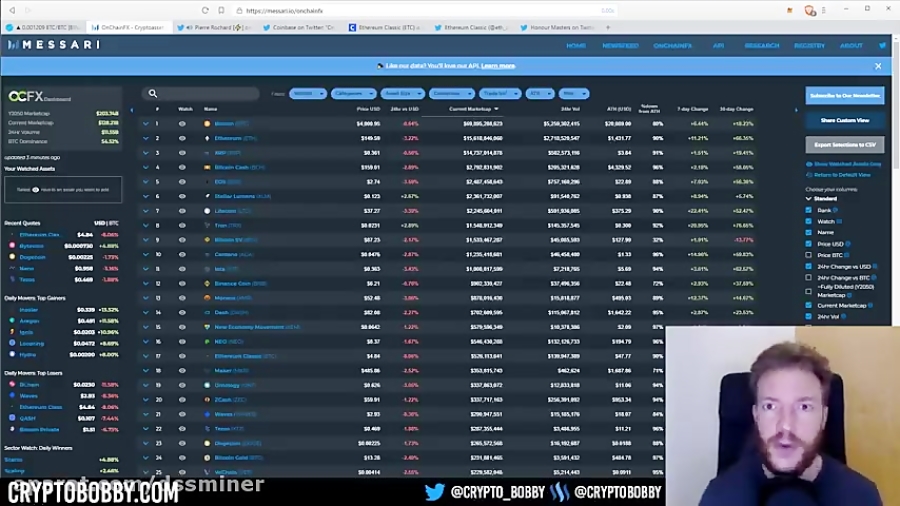
Task: Switch to Honour Masters on Twitter tab
Action: point(557,27)
